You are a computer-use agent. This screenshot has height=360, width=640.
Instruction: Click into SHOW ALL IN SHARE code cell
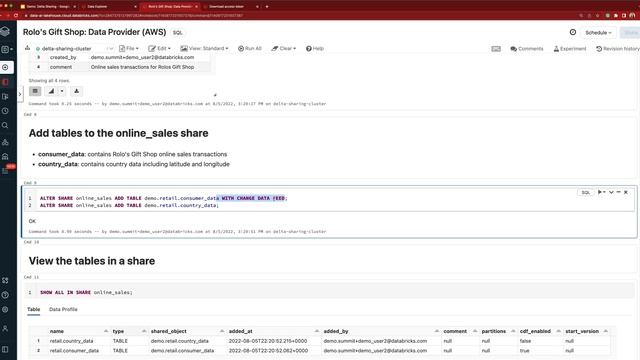[329, 292]
